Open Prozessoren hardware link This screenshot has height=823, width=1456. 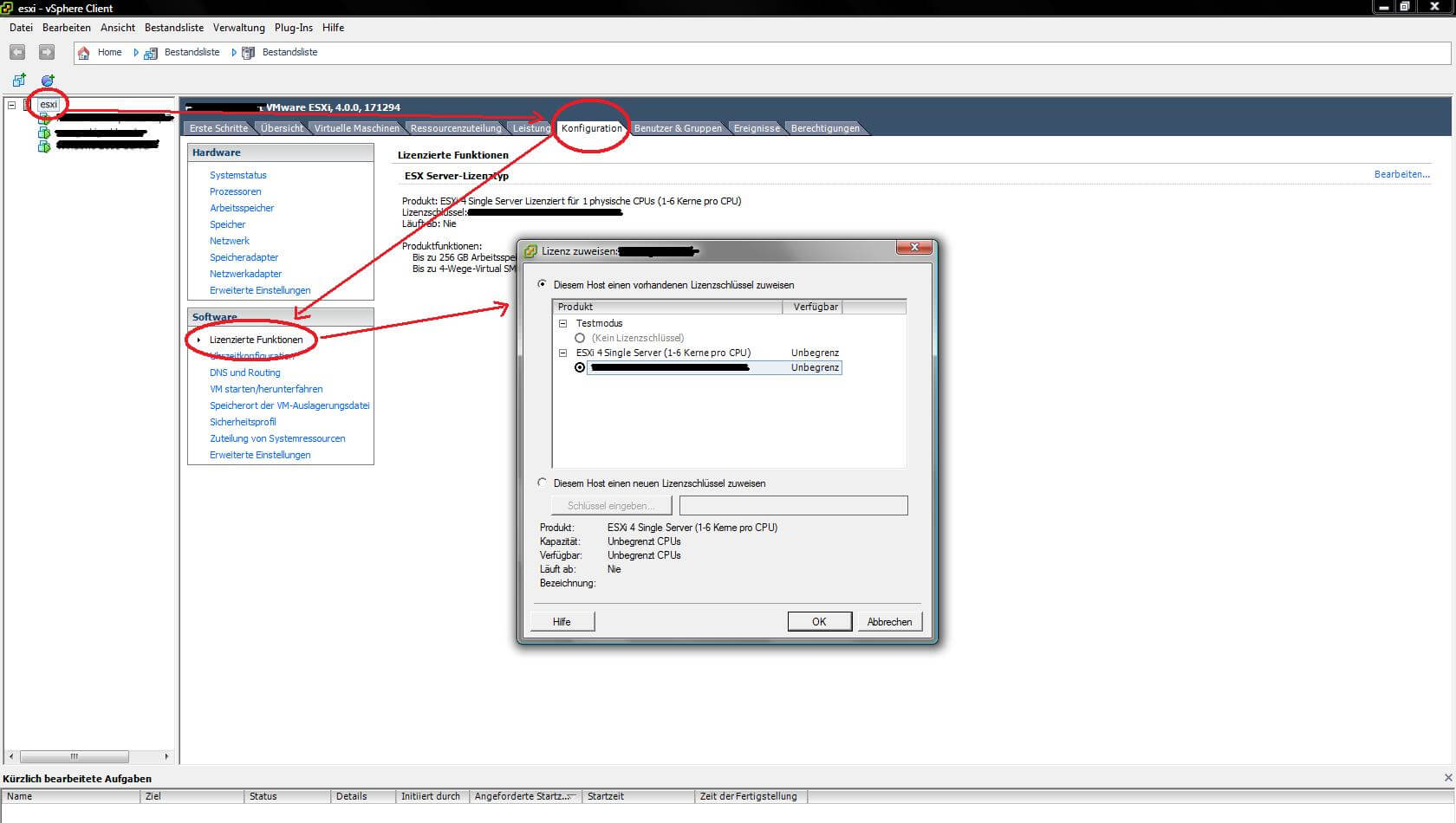[235, 191]
